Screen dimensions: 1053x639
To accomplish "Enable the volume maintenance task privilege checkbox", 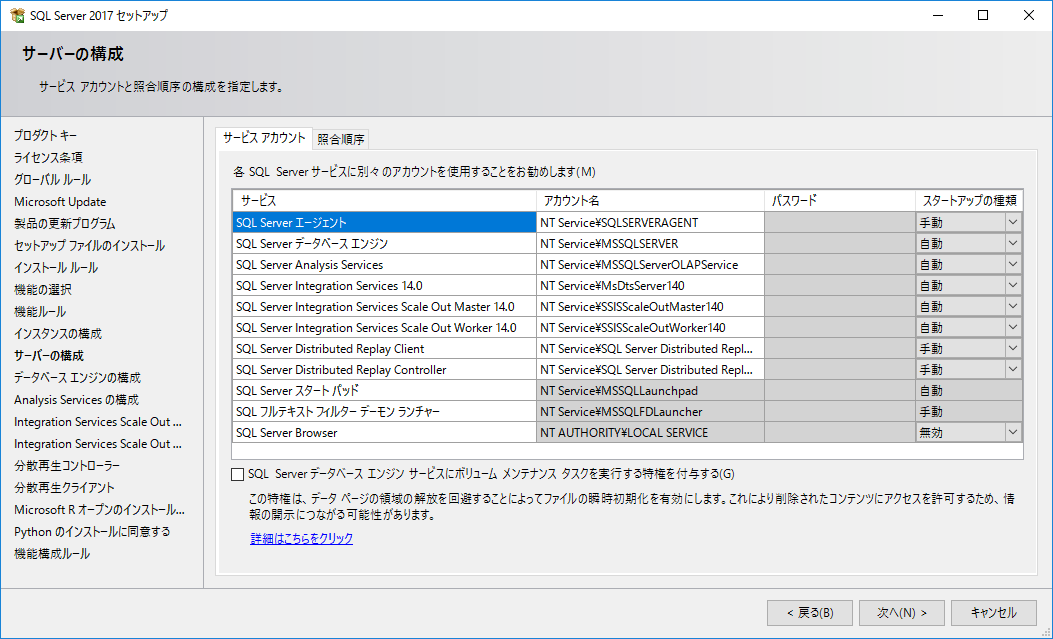I will [237, 474].
